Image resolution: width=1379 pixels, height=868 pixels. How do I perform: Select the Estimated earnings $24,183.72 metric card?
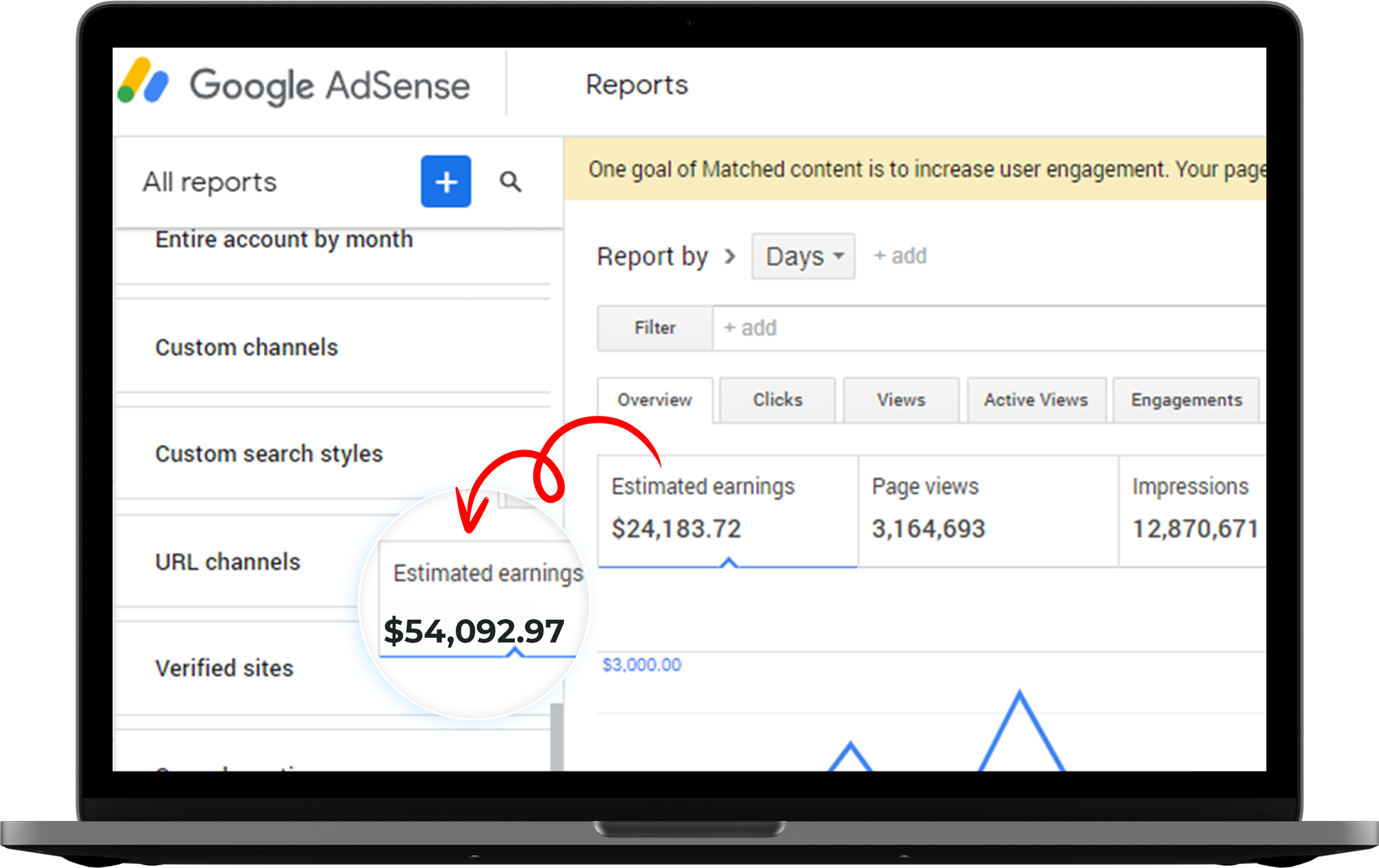[728, 511]
